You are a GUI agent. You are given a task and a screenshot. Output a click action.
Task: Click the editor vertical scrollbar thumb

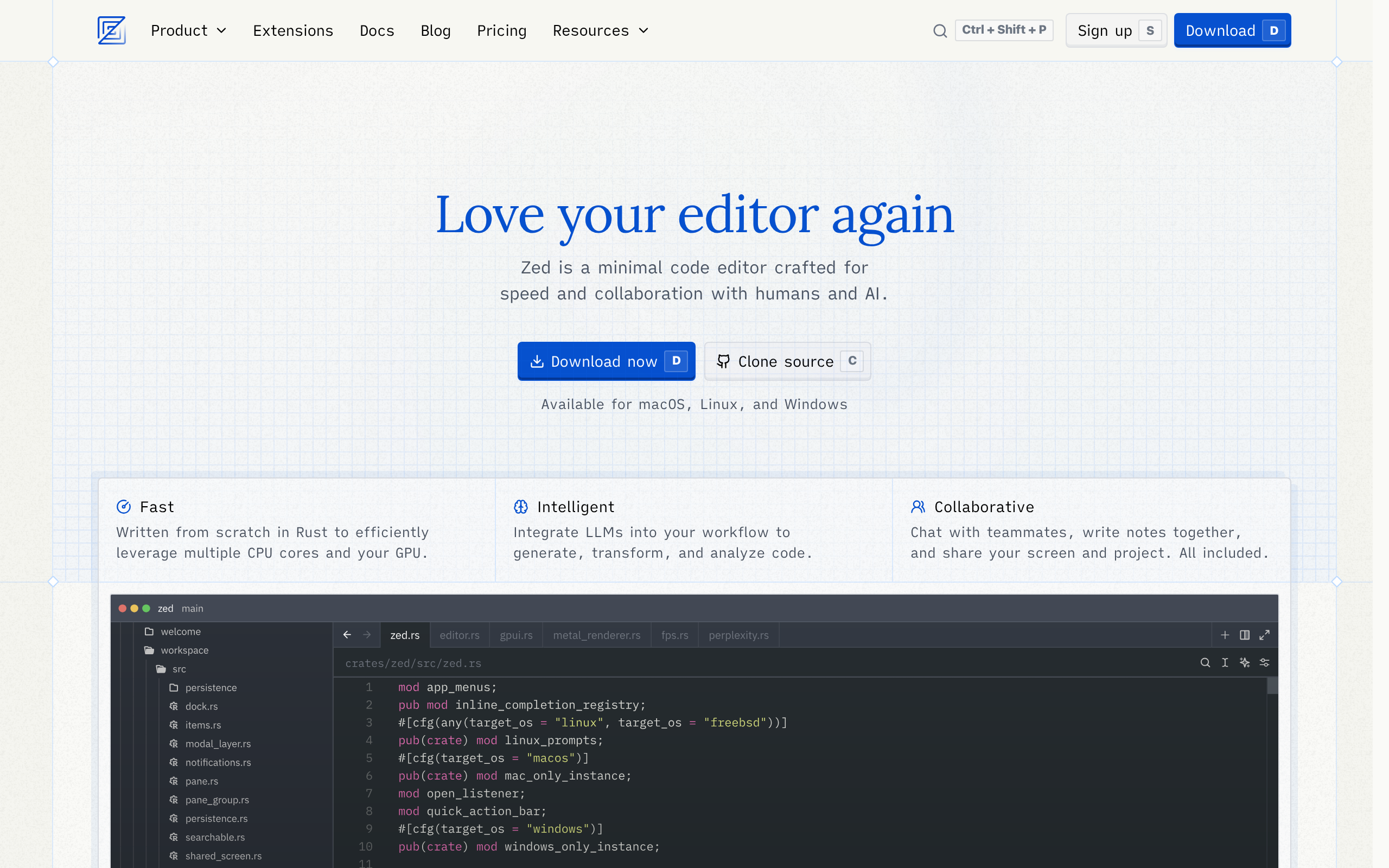click(x=1272, y=685)
